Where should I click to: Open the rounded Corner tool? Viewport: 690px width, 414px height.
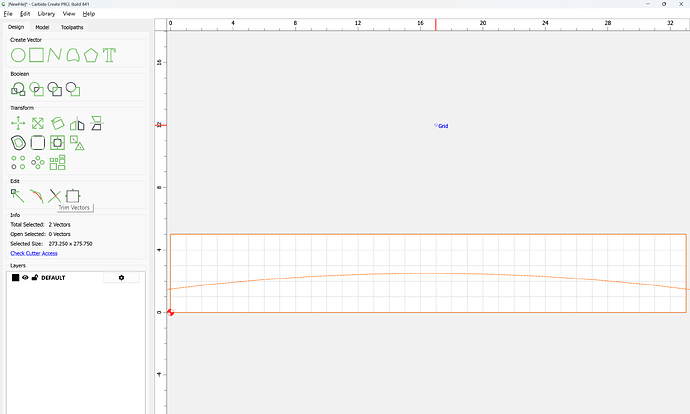tap(38, 143)
